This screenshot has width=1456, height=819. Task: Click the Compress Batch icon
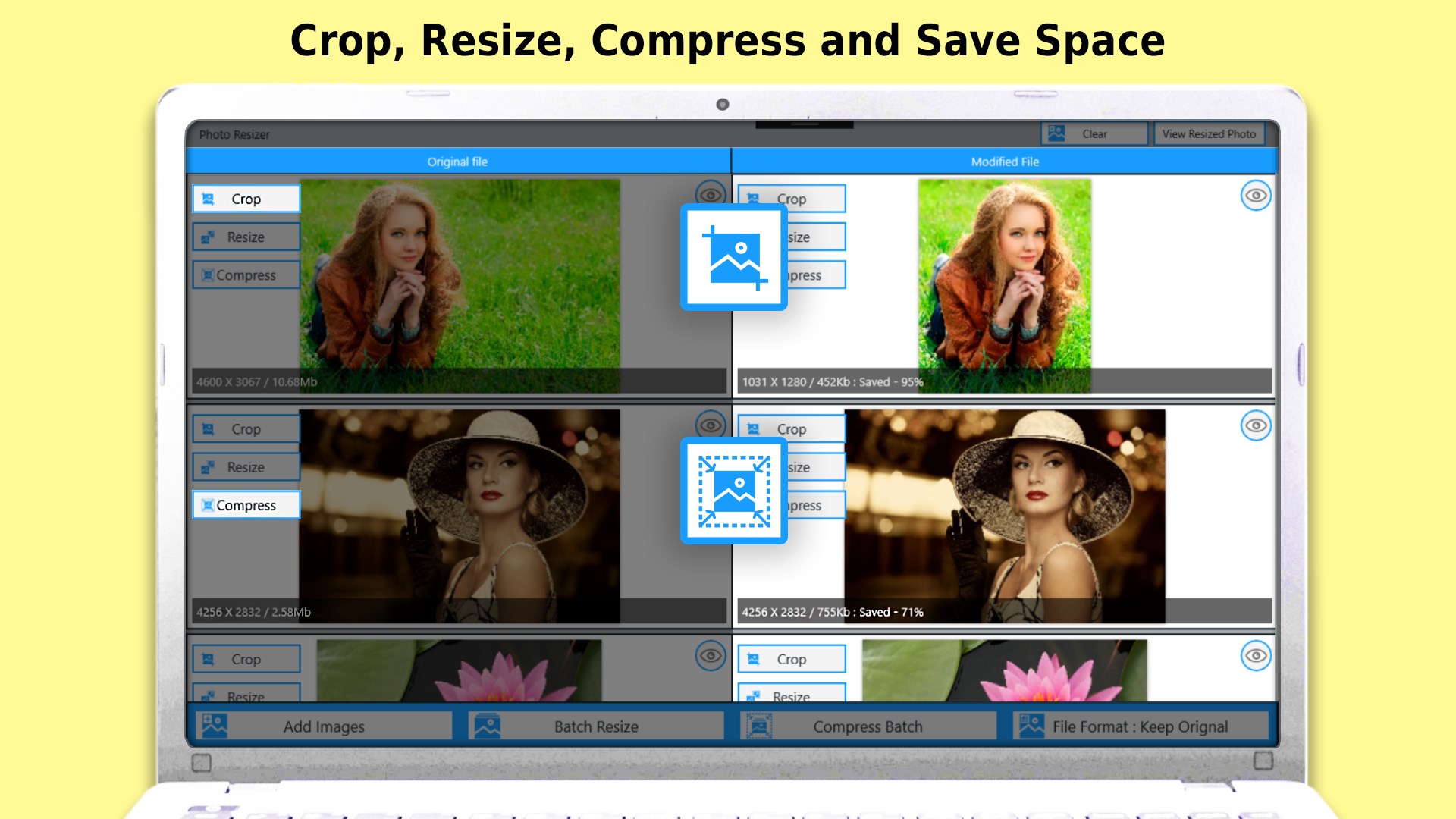(759, 726)
